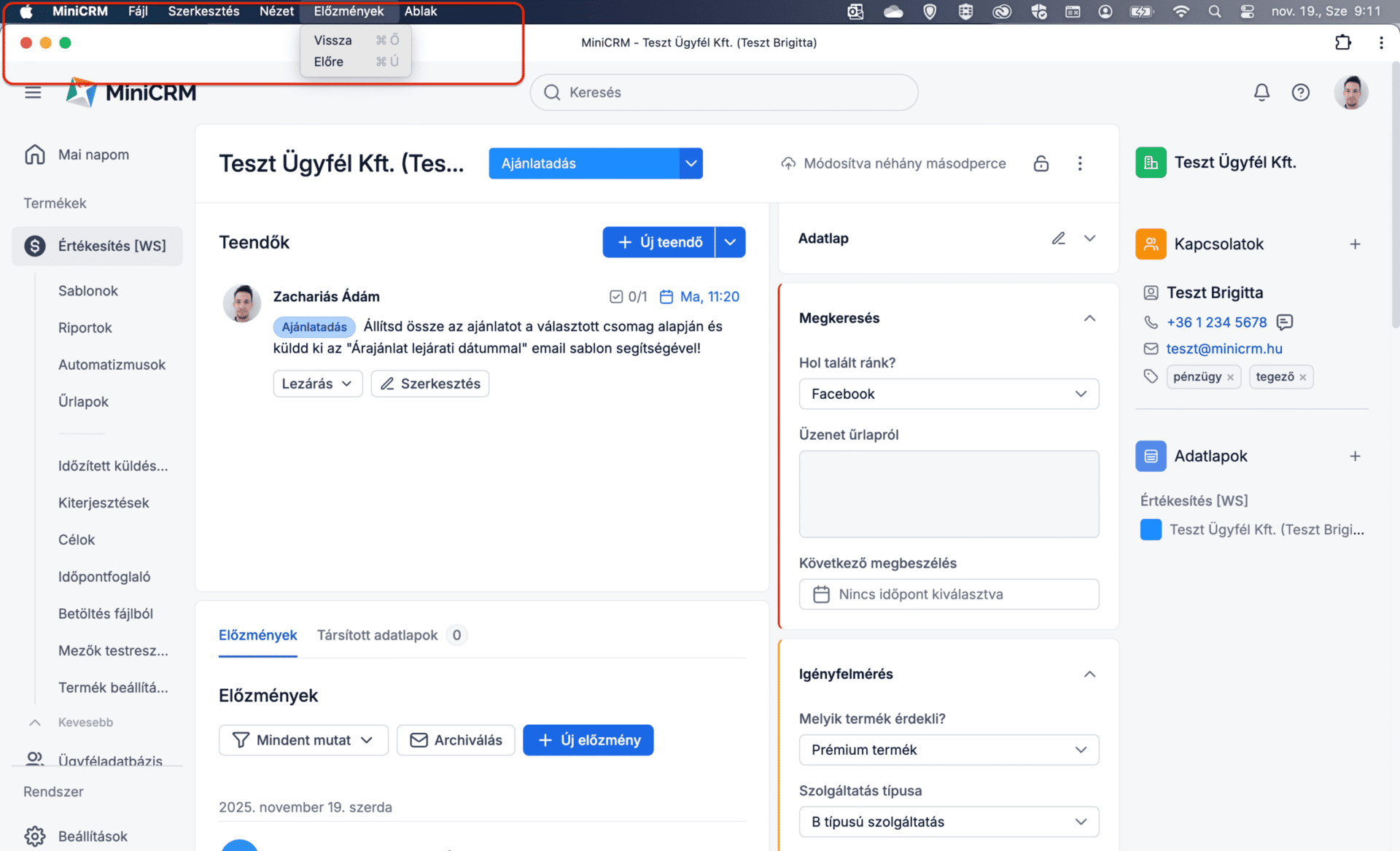Remove the pénzügy tag
The height and width of the screenshot is (851, 1400).
[x=1230, y=377]
